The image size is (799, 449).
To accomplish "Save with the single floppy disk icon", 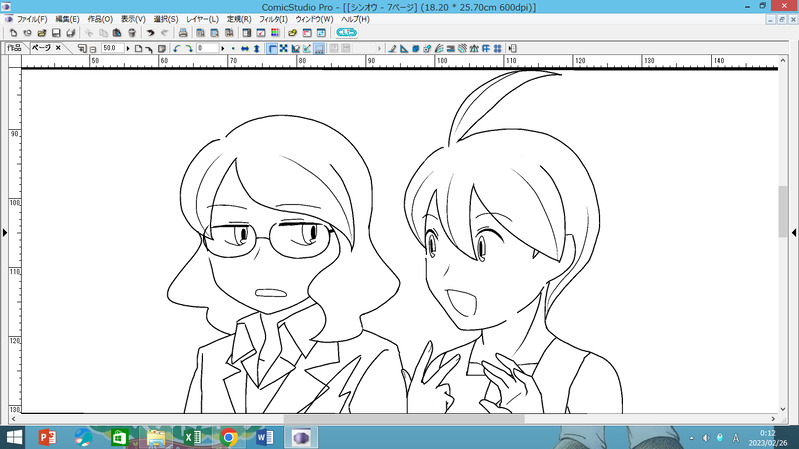I will 56,33.
